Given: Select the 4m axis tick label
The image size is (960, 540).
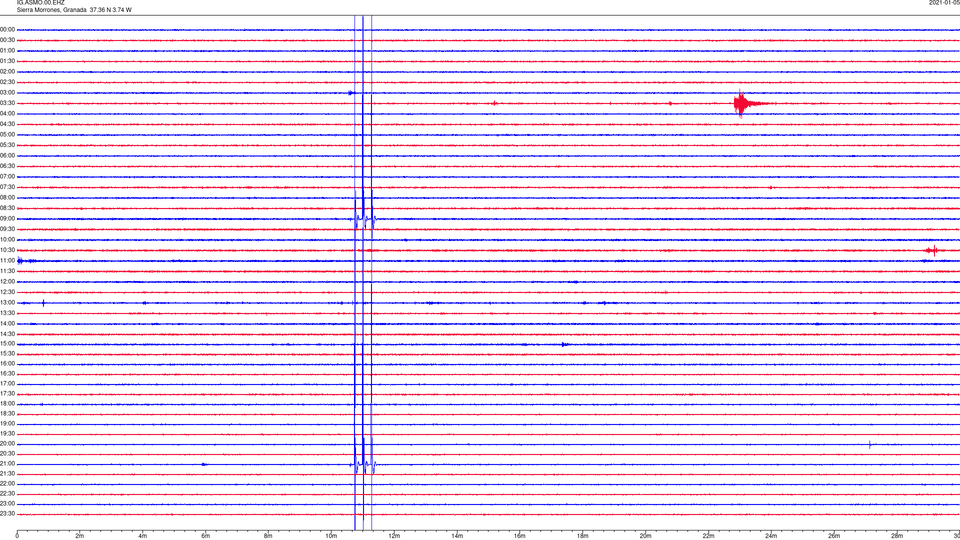Looking at the screenshot, I should tap(143, 536).
